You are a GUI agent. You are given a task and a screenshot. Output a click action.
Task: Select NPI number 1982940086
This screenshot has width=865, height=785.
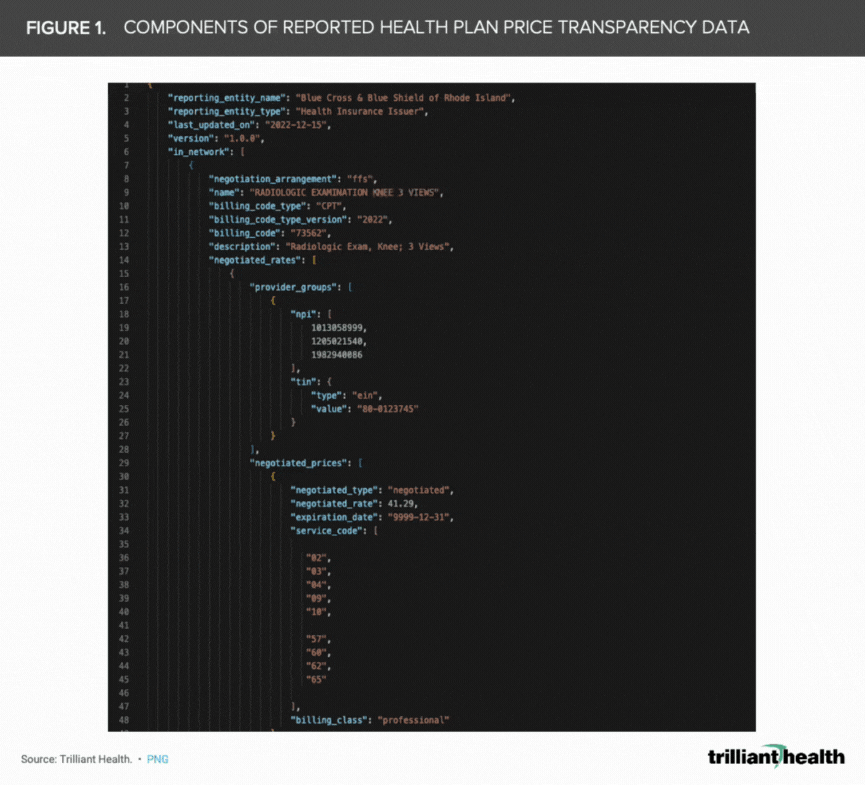(x=337, y=355)
